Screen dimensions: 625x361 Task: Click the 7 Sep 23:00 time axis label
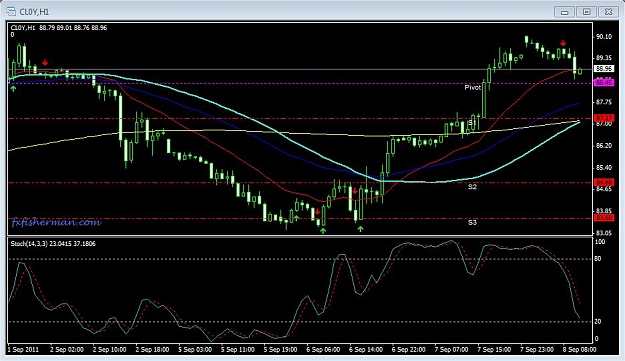click(537, 349)
